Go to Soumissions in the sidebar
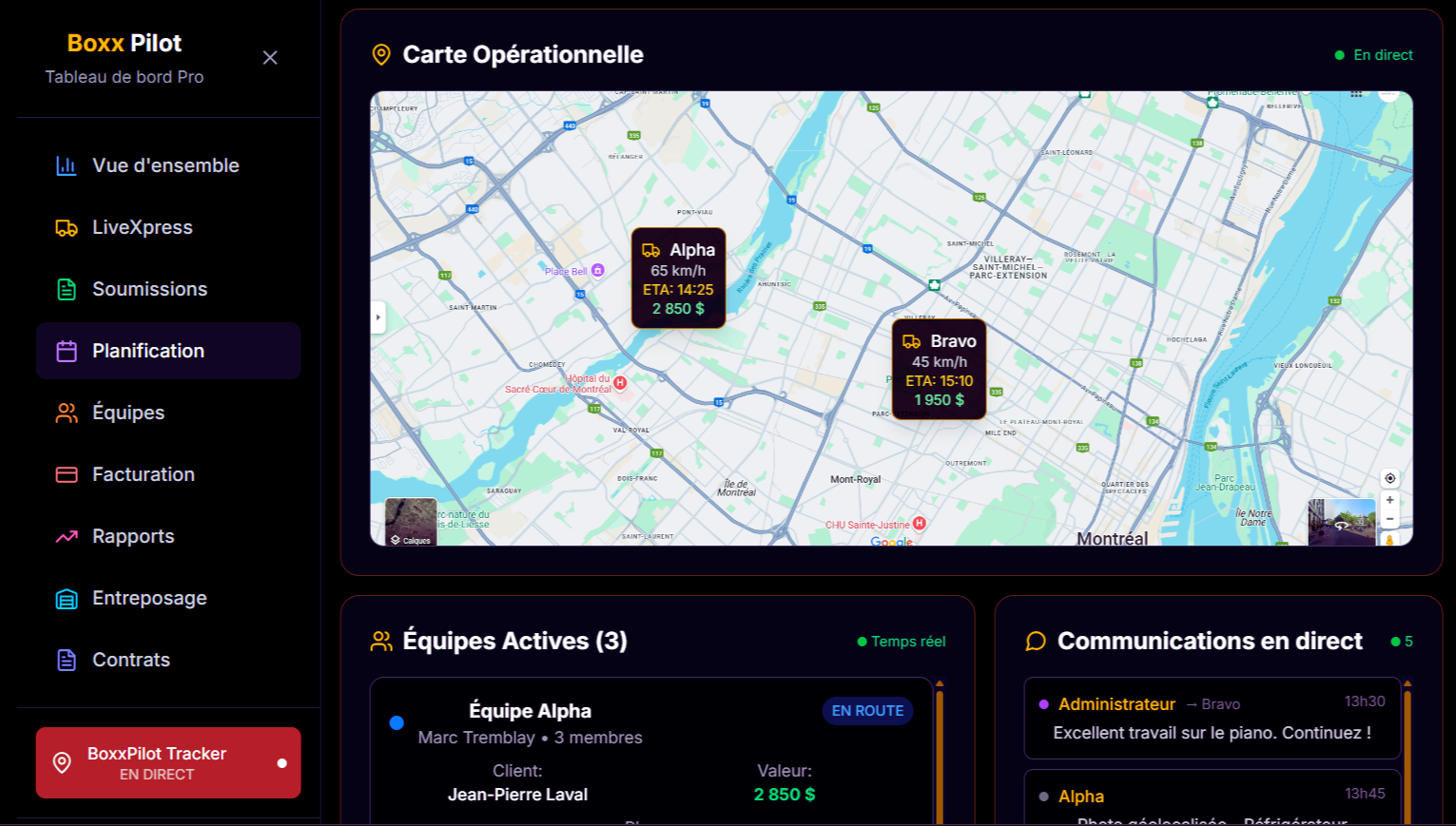The width and height of the screenshot is (1456, 826). [168, 289]
